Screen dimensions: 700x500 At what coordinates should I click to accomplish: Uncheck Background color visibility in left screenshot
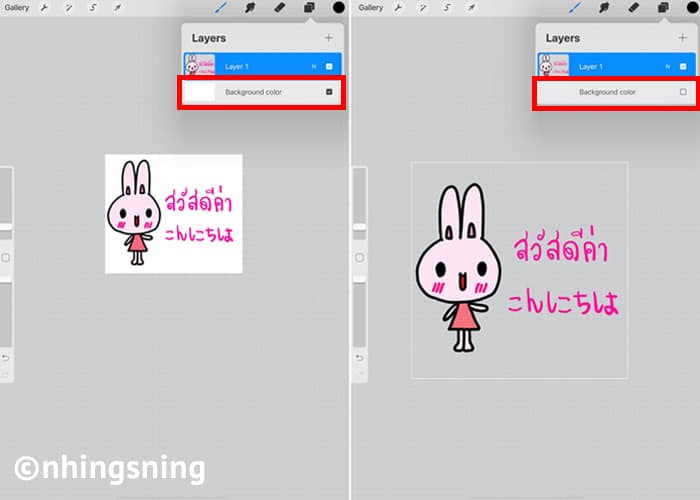329,92
